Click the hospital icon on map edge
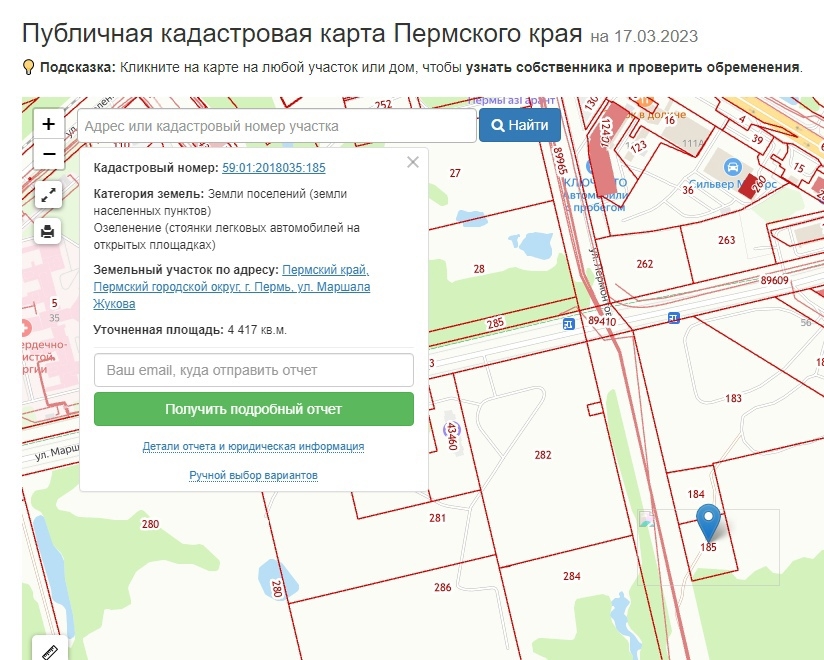824x660 pixels. click(25, 328)
